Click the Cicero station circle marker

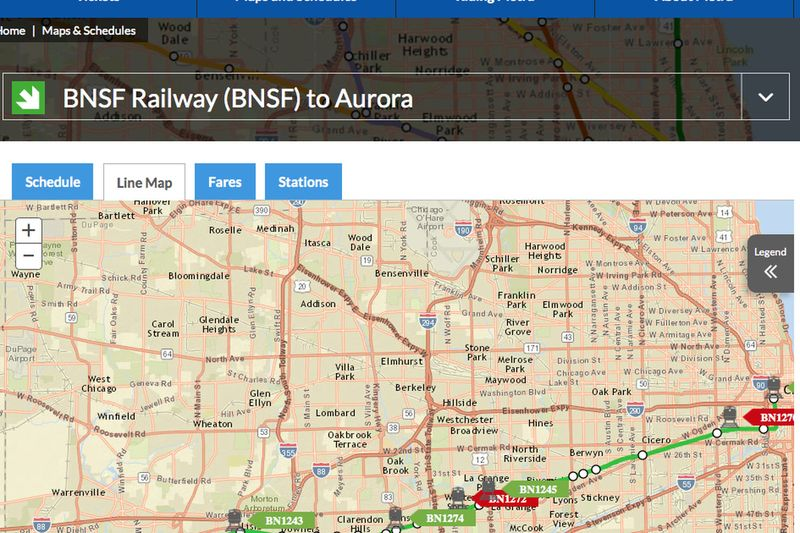click(x=642, y=454)
